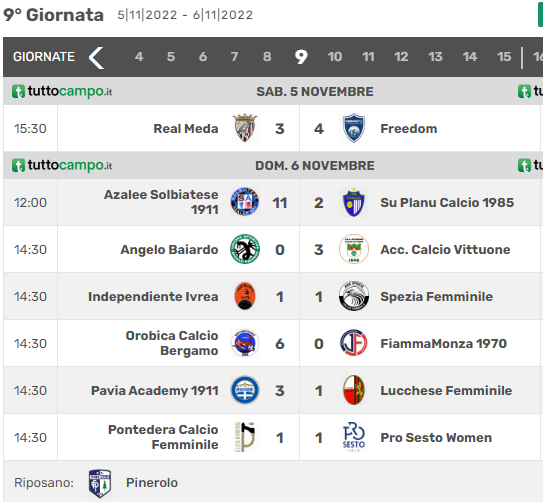This screenshot has width=543, height=502.
Task: Open the Independiente Ivrea 1-1 match score
Action: point(299,297)
